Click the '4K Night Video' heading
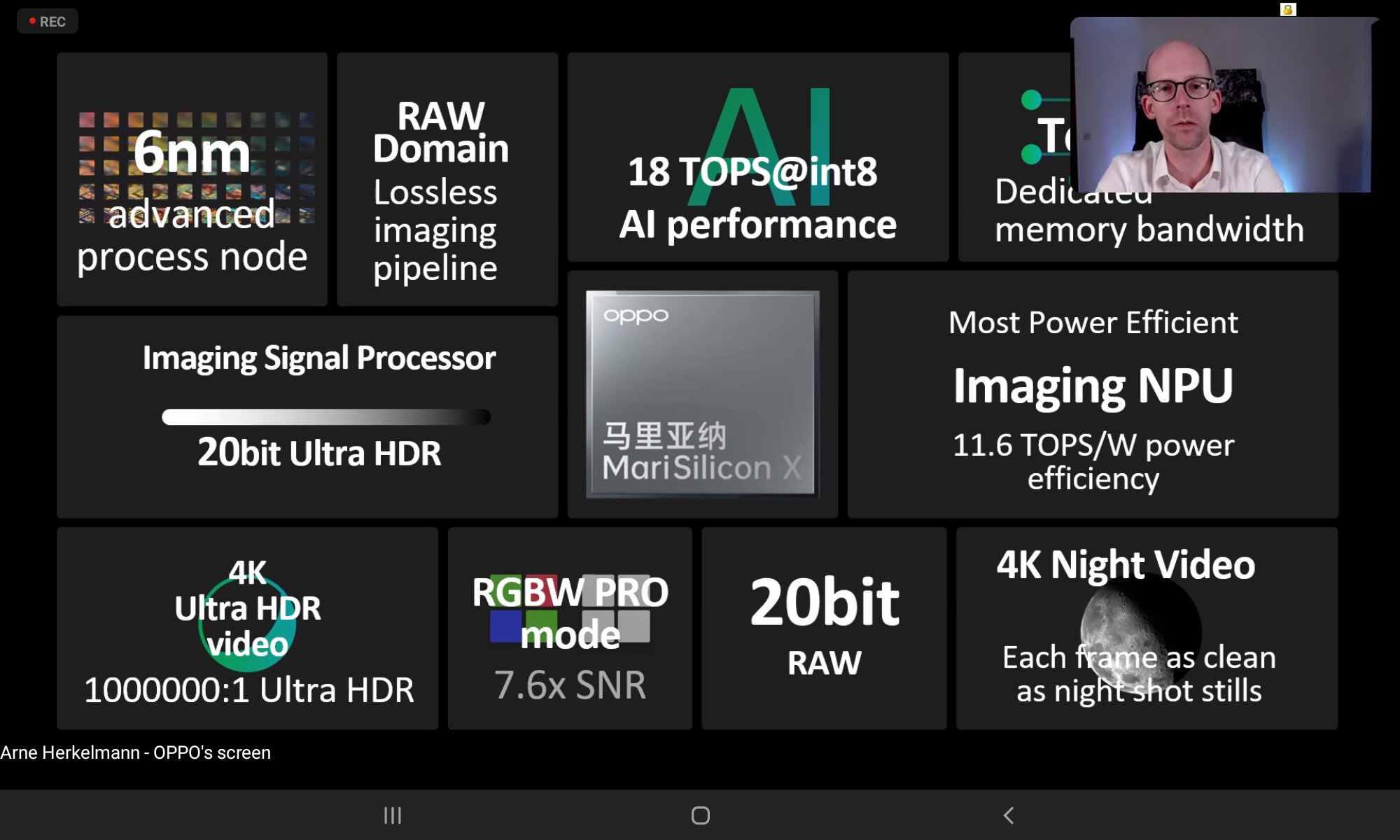 click(1126, 564)
